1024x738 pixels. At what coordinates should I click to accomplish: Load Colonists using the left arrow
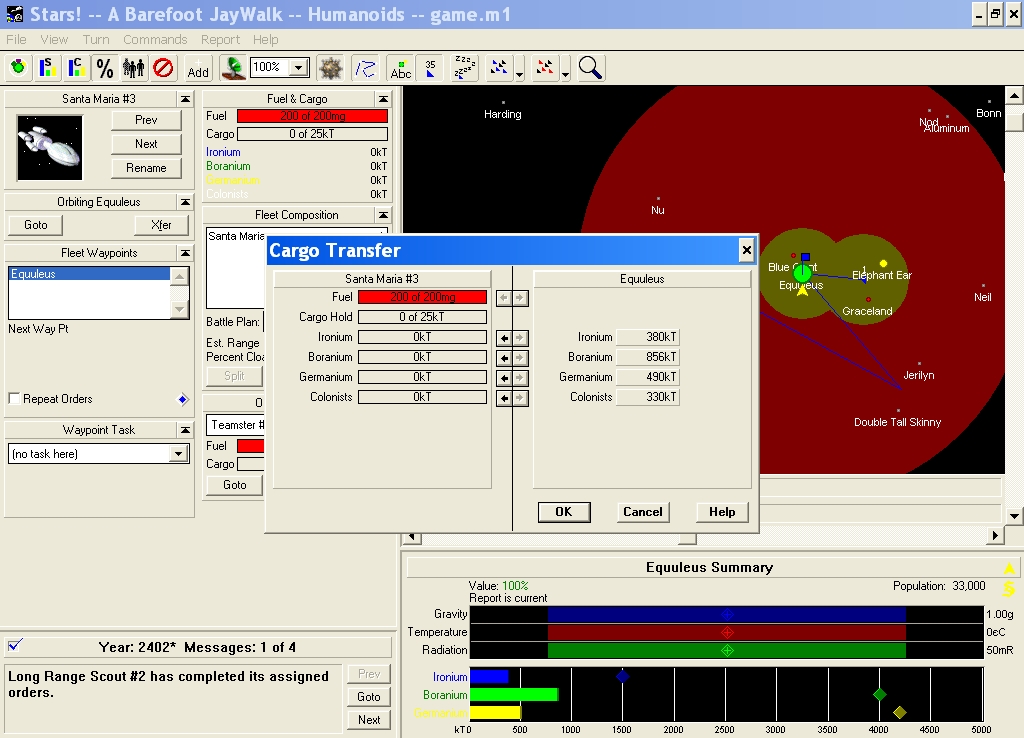(505, 398)
